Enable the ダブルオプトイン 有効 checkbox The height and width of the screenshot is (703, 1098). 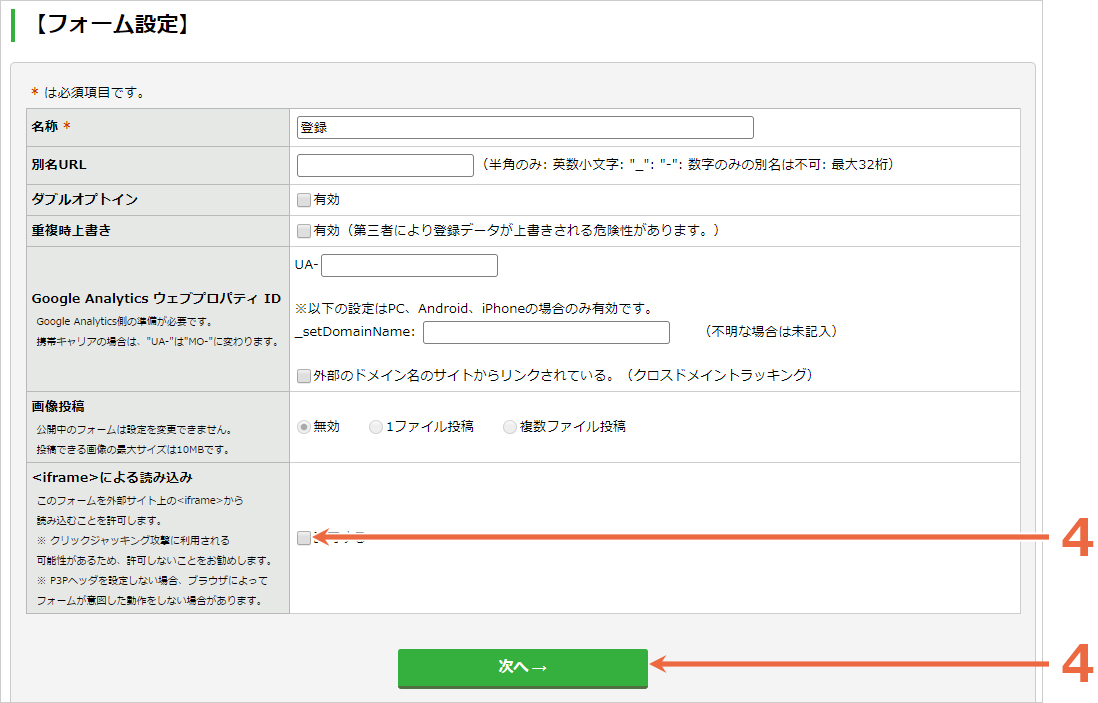tap(304, 200)
